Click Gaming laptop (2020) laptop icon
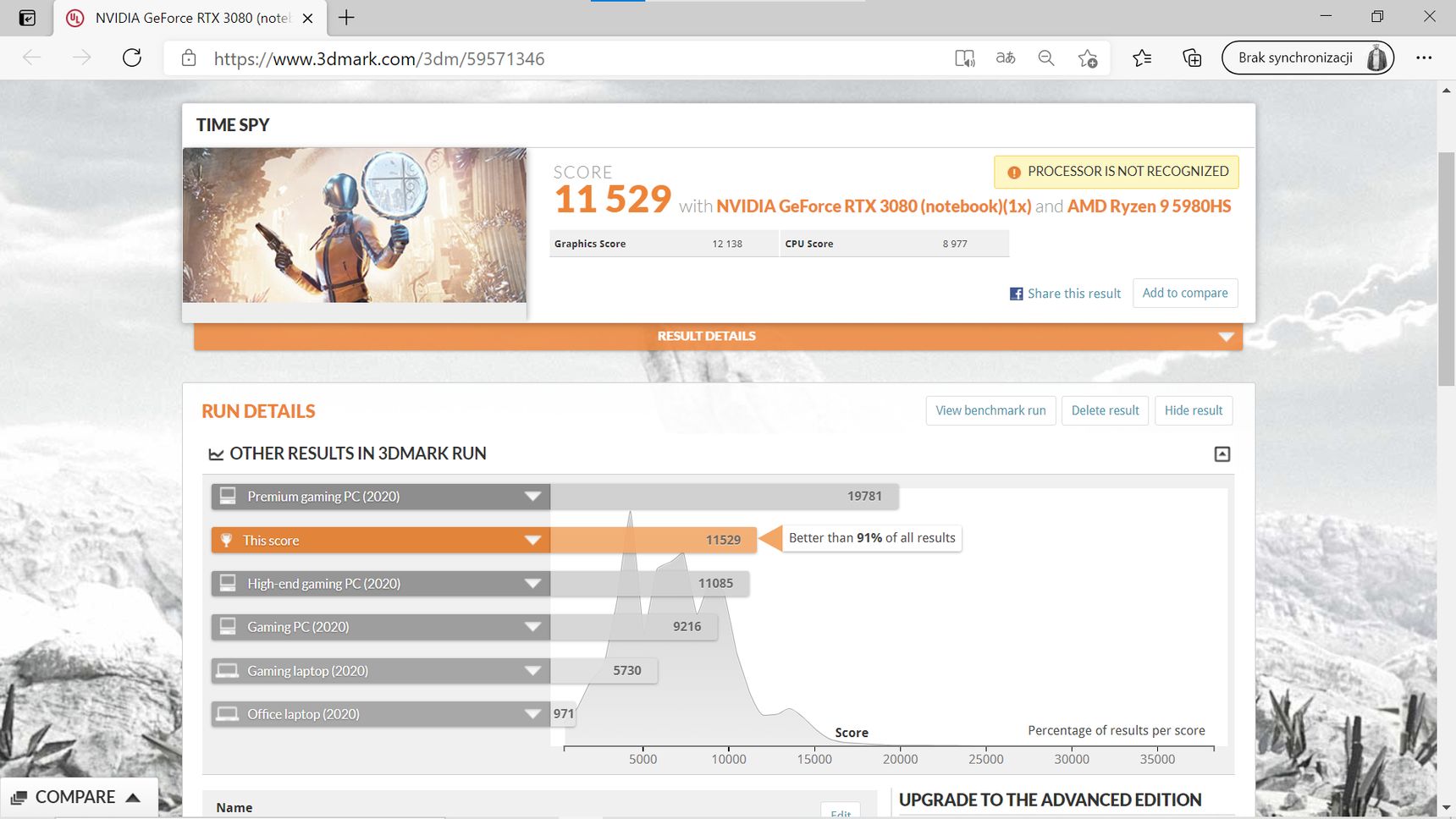The width and height of the screenshot is (1456, 819). click(x=228, y=670)
